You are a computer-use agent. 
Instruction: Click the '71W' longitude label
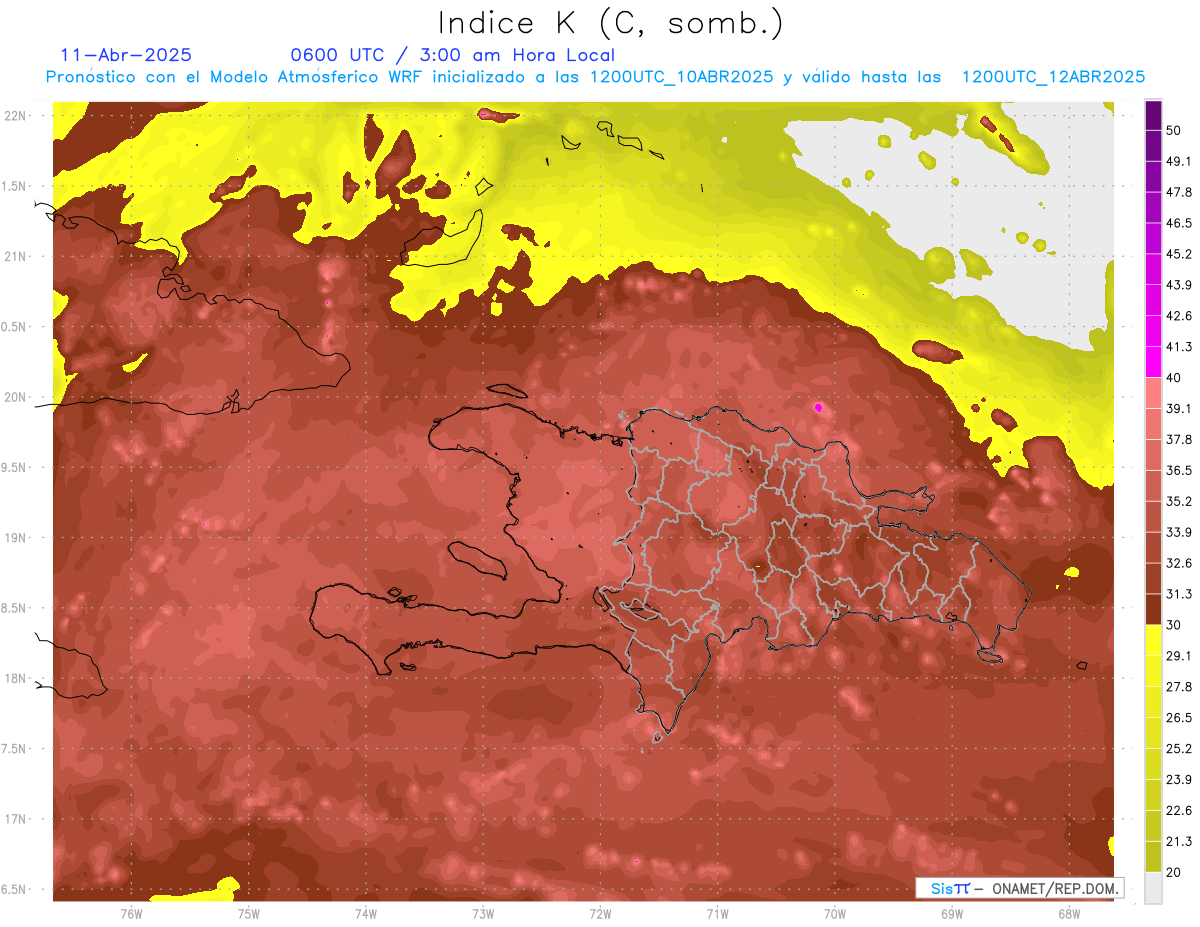click(x=717, y=913)
